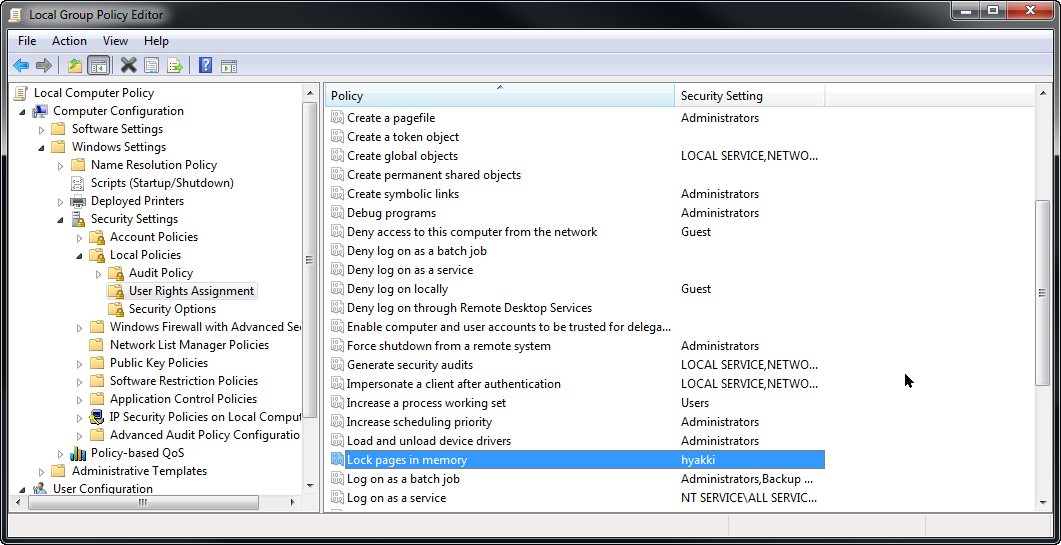Toggle Show/Hide Action Pane icon
The width and height of the screenshot is (1061, 545).
click(x=229, y=66)
